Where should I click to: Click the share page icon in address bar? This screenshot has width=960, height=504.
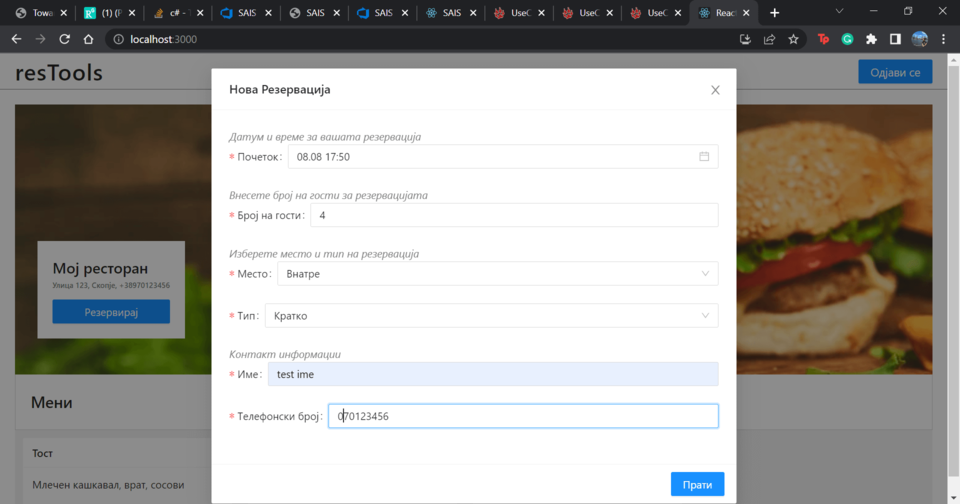[769, 39]
